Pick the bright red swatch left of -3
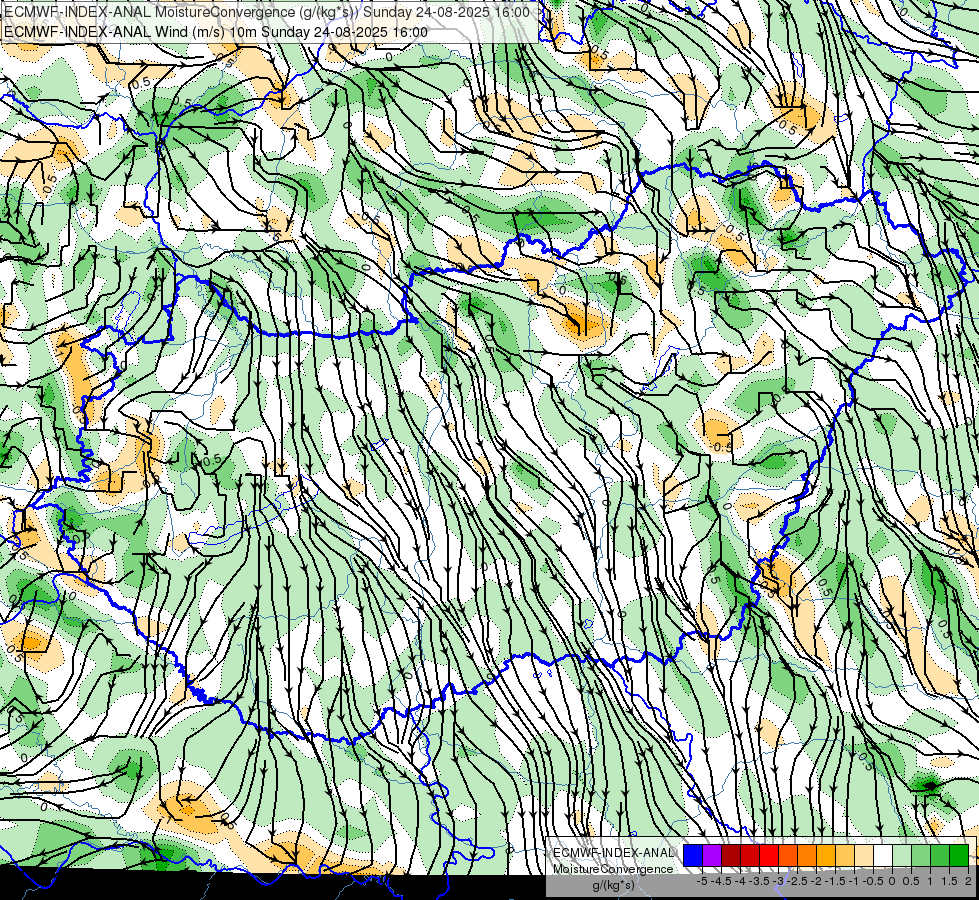This screenshot has width=979, height=900. tap(769, 856)
